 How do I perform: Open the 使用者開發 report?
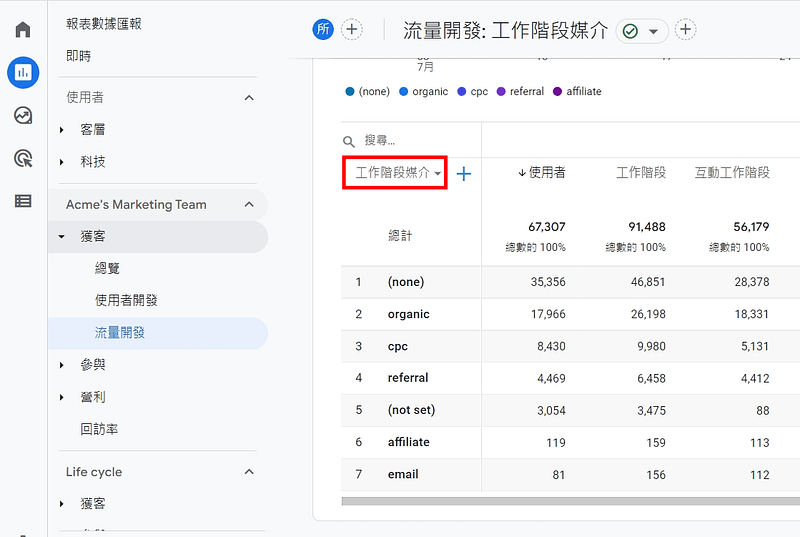pyautogui.click(x=126, y=300)
